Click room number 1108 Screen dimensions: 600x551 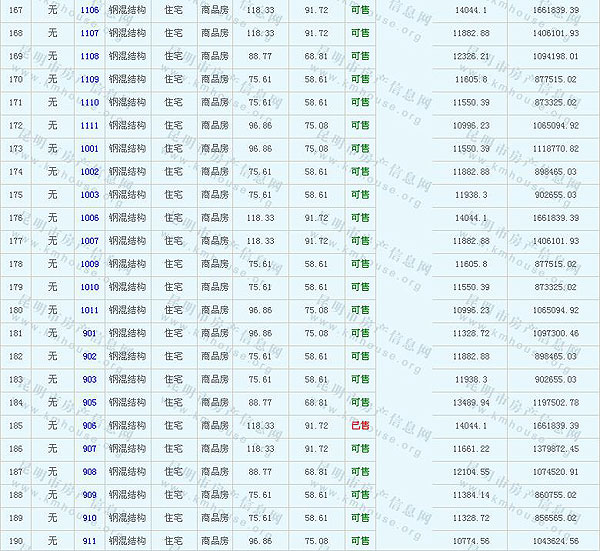click(90, 56)
